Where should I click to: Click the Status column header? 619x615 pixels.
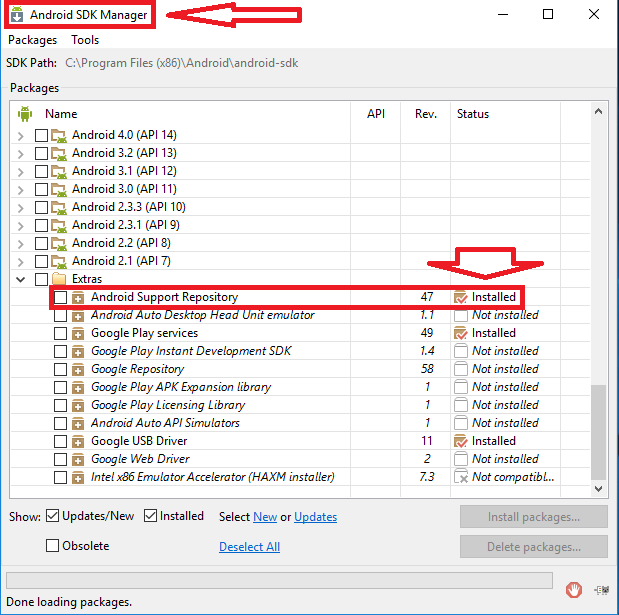point(473,114)
